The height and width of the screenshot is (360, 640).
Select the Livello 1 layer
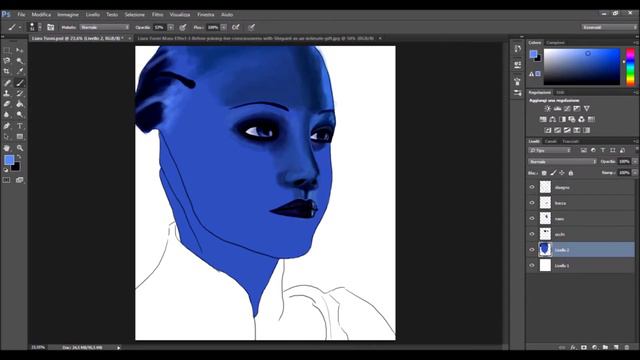click(581, 266)
